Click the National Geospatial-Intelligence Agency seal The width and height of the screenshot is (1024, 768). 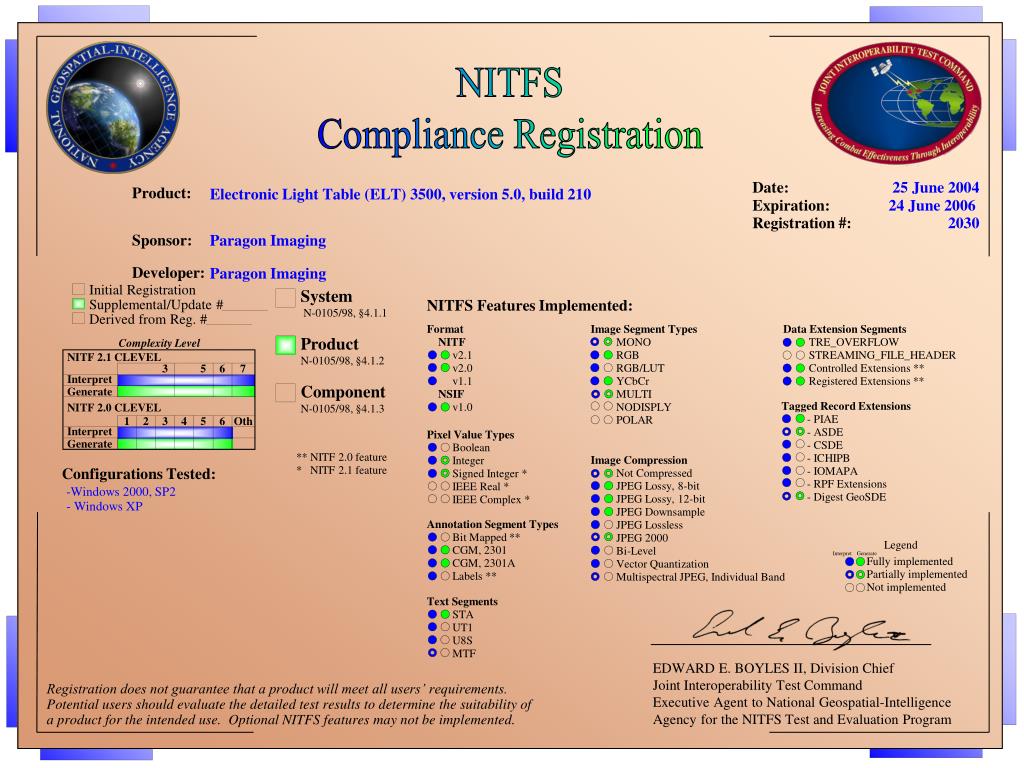114,106
